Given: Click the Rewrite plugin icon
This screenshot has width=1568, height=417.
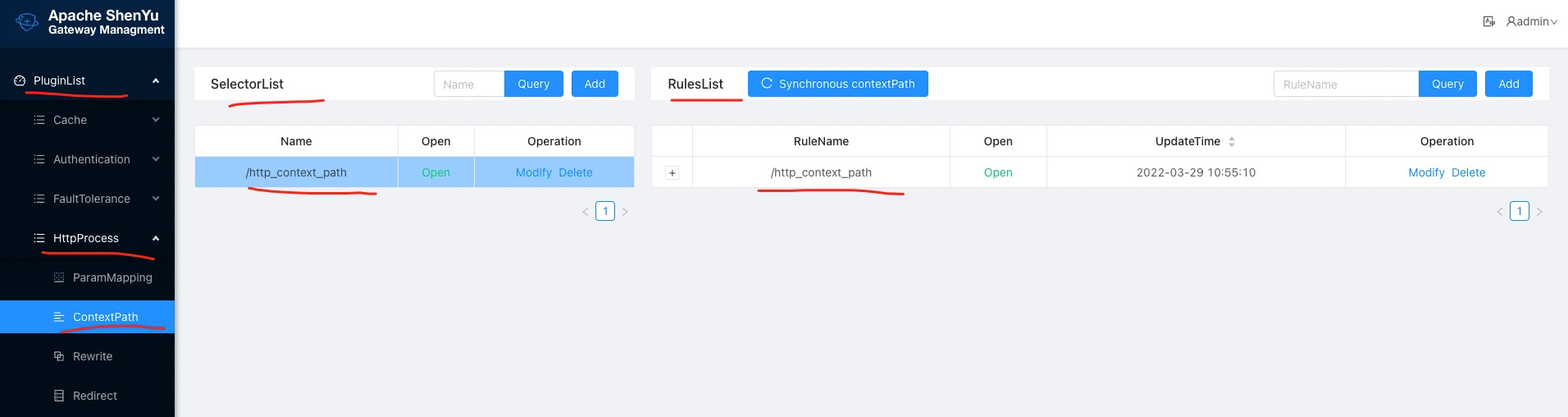Looking at the screenshot, I should click(58, 356).
